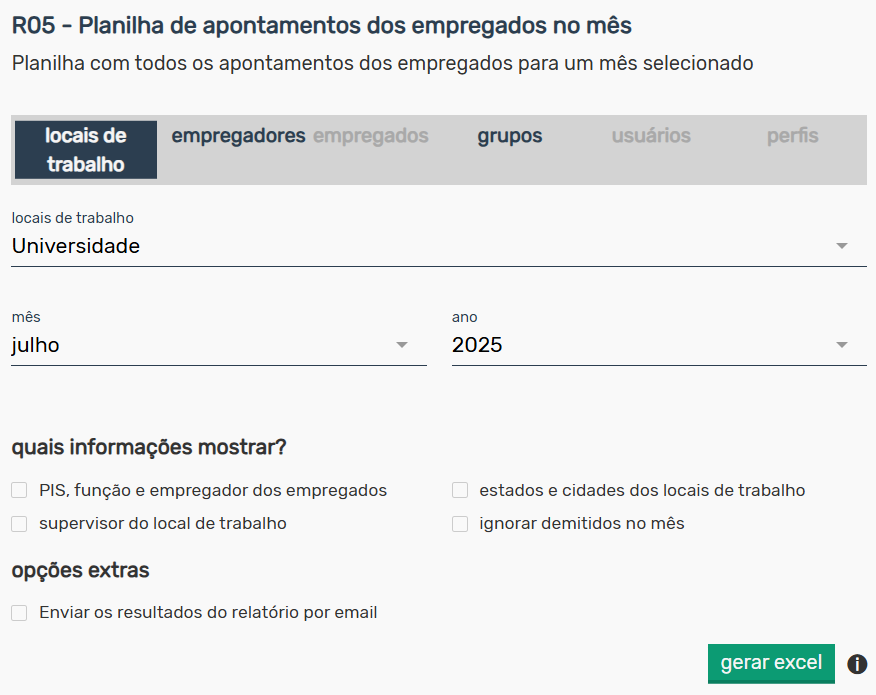
Task: Enable Enviar os resultados por email checkbox
Action: coord(19,613)
